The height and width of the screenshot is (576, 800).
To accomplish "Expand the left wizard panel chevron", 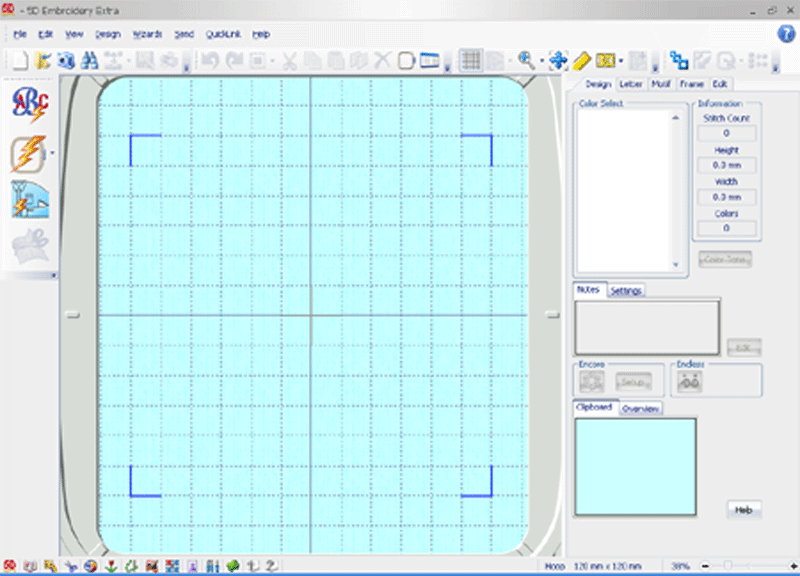I will pos(54,276).
